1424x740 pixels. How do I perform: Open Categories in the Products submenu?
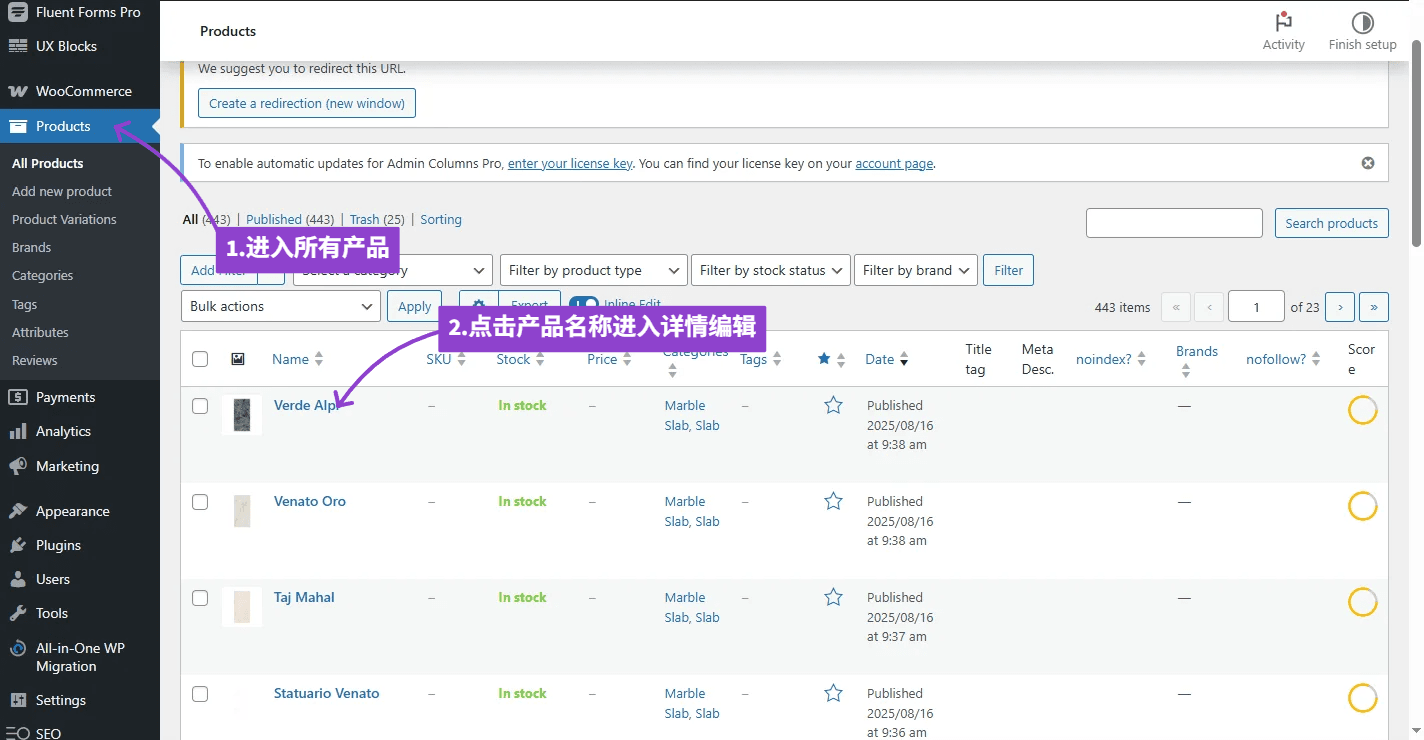[42, 275]
